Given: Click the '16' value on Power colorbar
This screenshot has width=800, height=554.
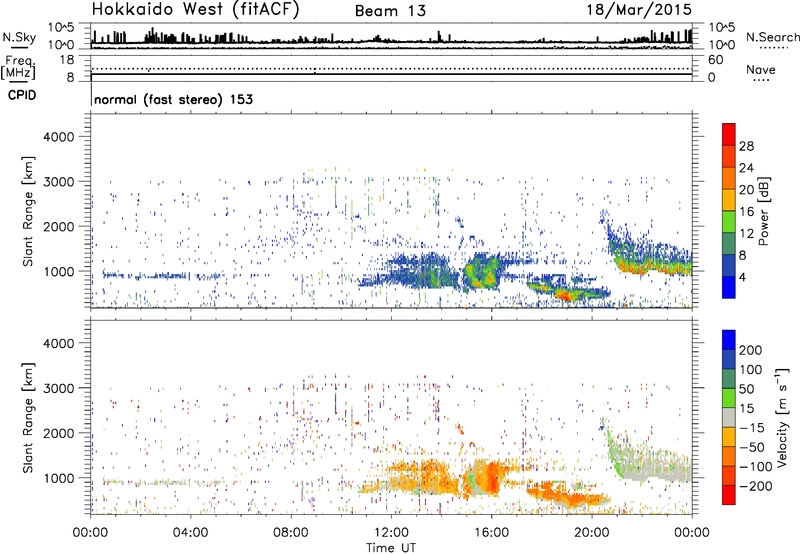Looking at the screenshot, I should pos(746,212).
